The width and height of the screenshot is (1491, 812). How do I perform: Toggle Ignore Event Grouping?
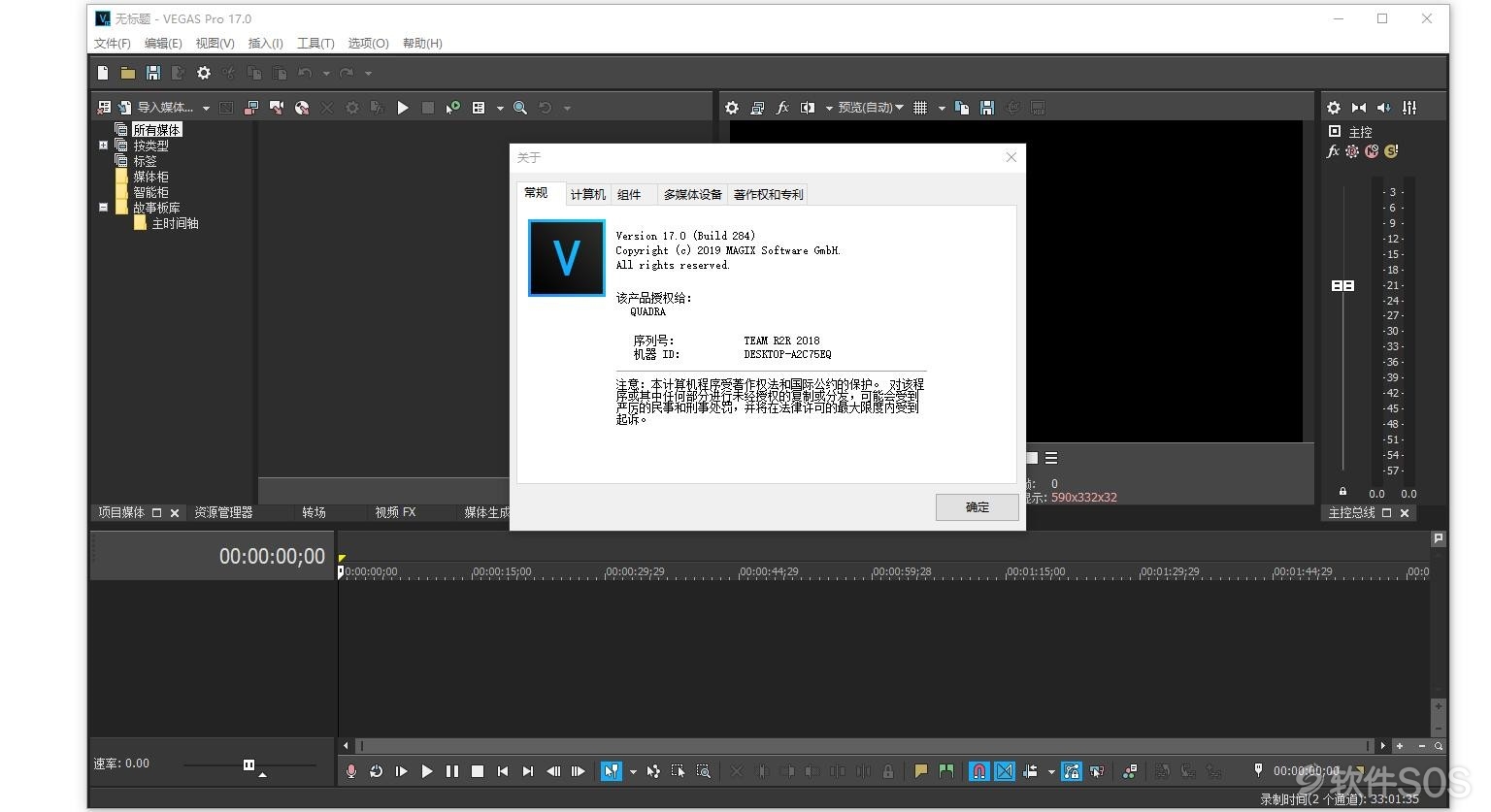(1097, 771)
